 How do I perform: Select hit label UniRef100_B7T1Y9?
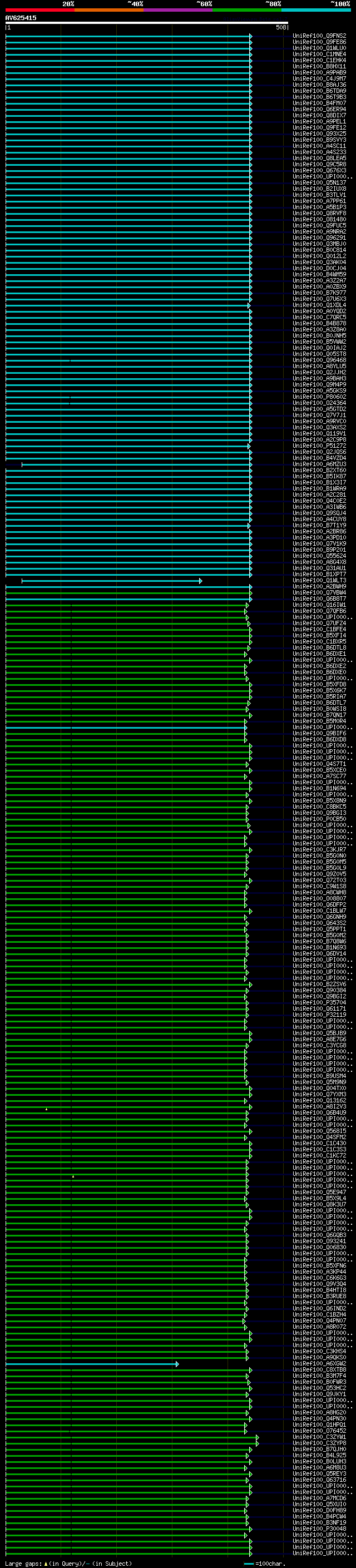point(319,525)
